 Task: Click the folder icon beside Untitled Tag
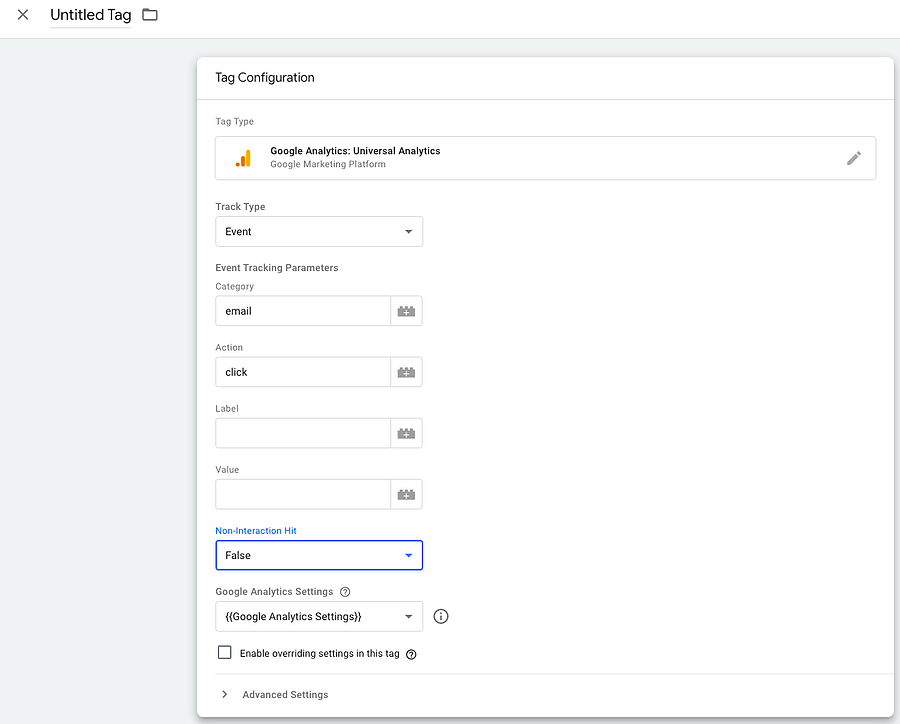tap(150, 15)
